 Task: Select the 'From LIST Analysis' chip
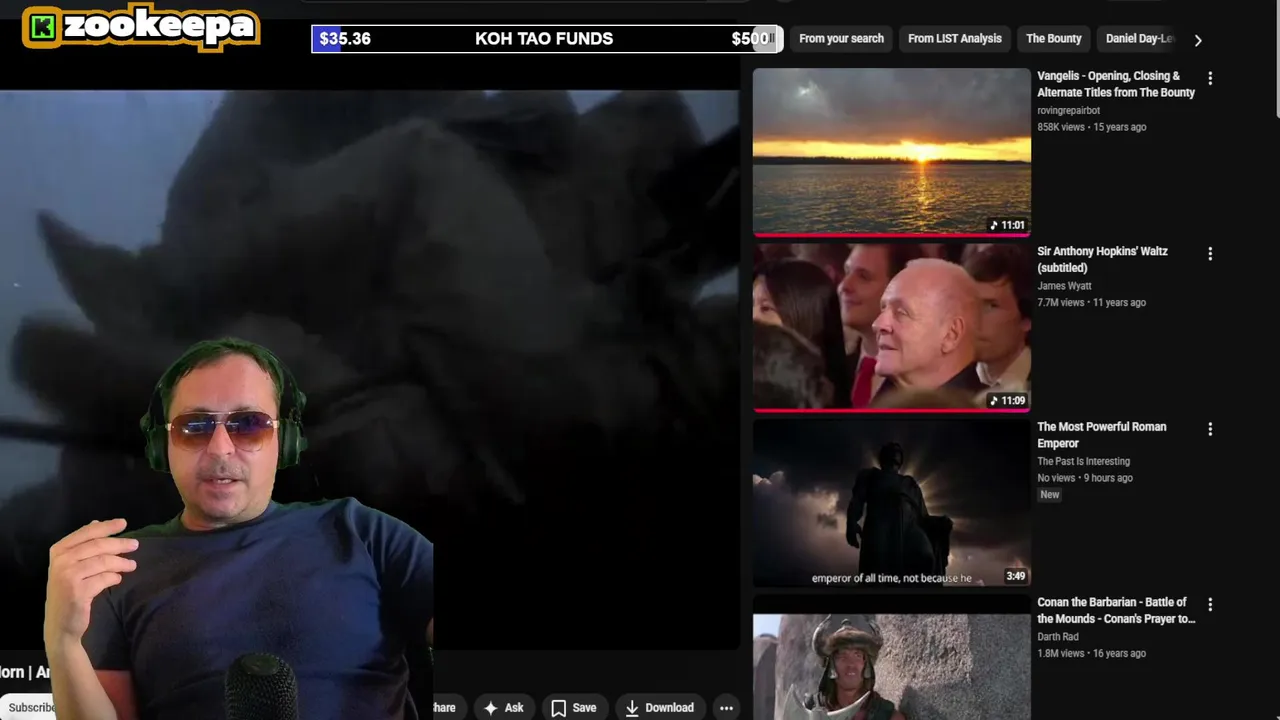click(954, 39)
